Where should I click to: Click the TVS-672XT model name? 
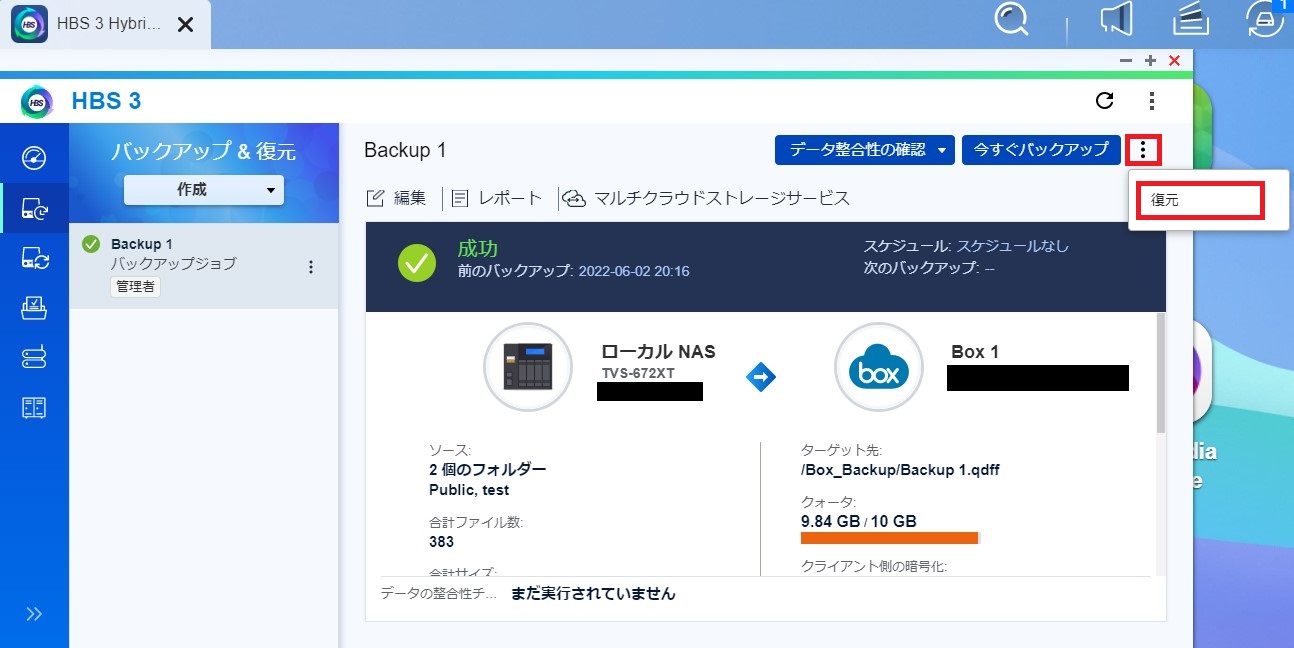tap(638, 373)
